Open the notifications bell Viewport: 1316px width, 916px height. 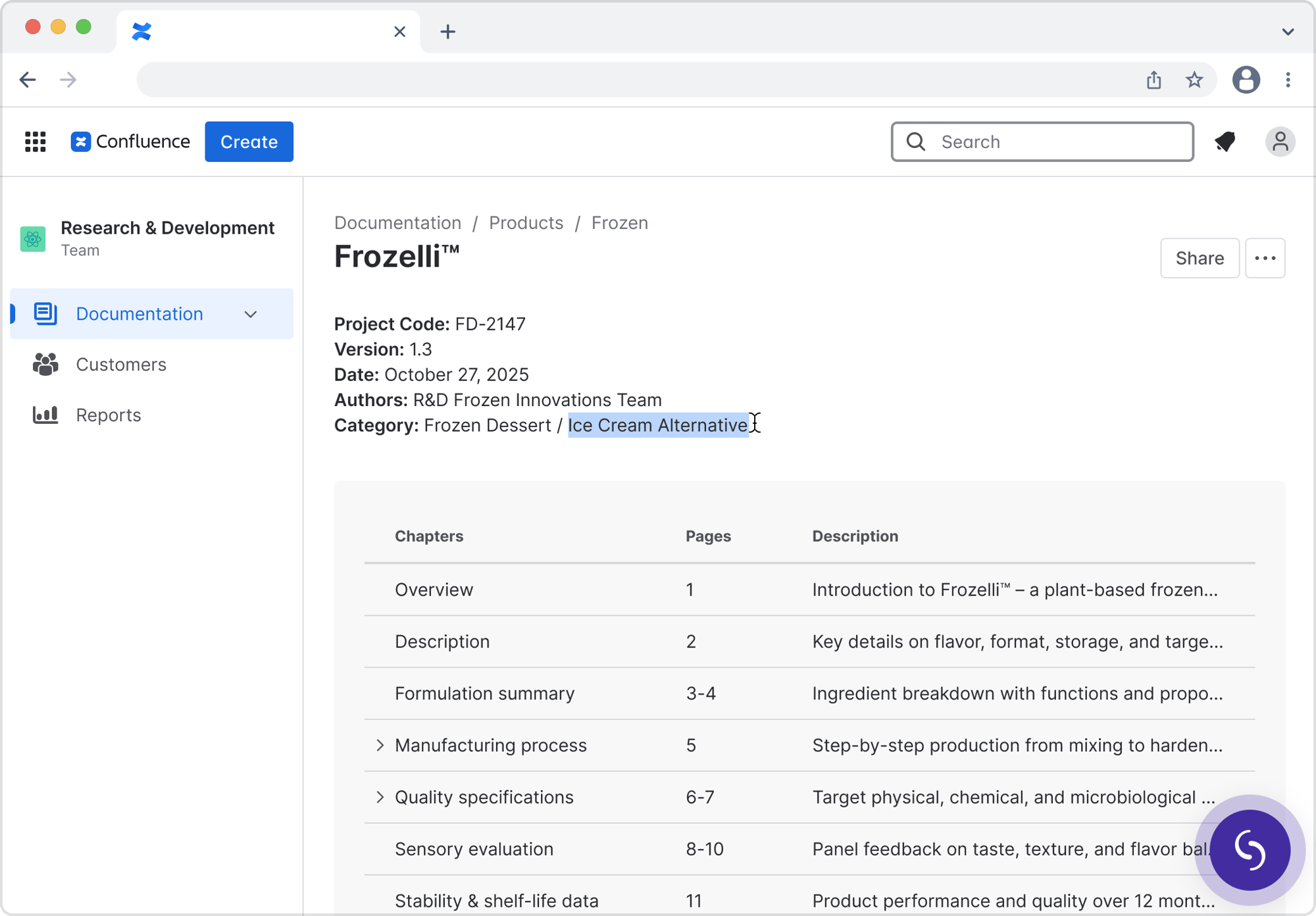1226,141
